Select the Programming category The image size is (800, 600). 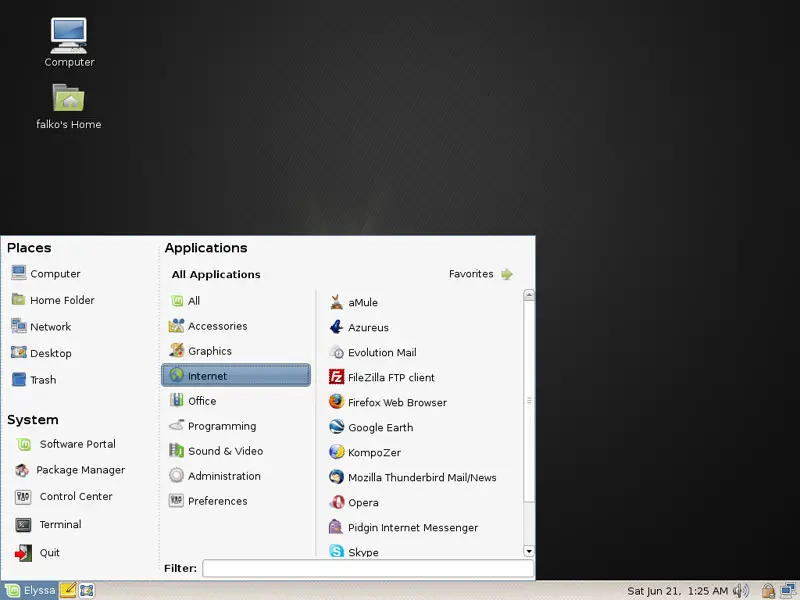click(236, 426)
